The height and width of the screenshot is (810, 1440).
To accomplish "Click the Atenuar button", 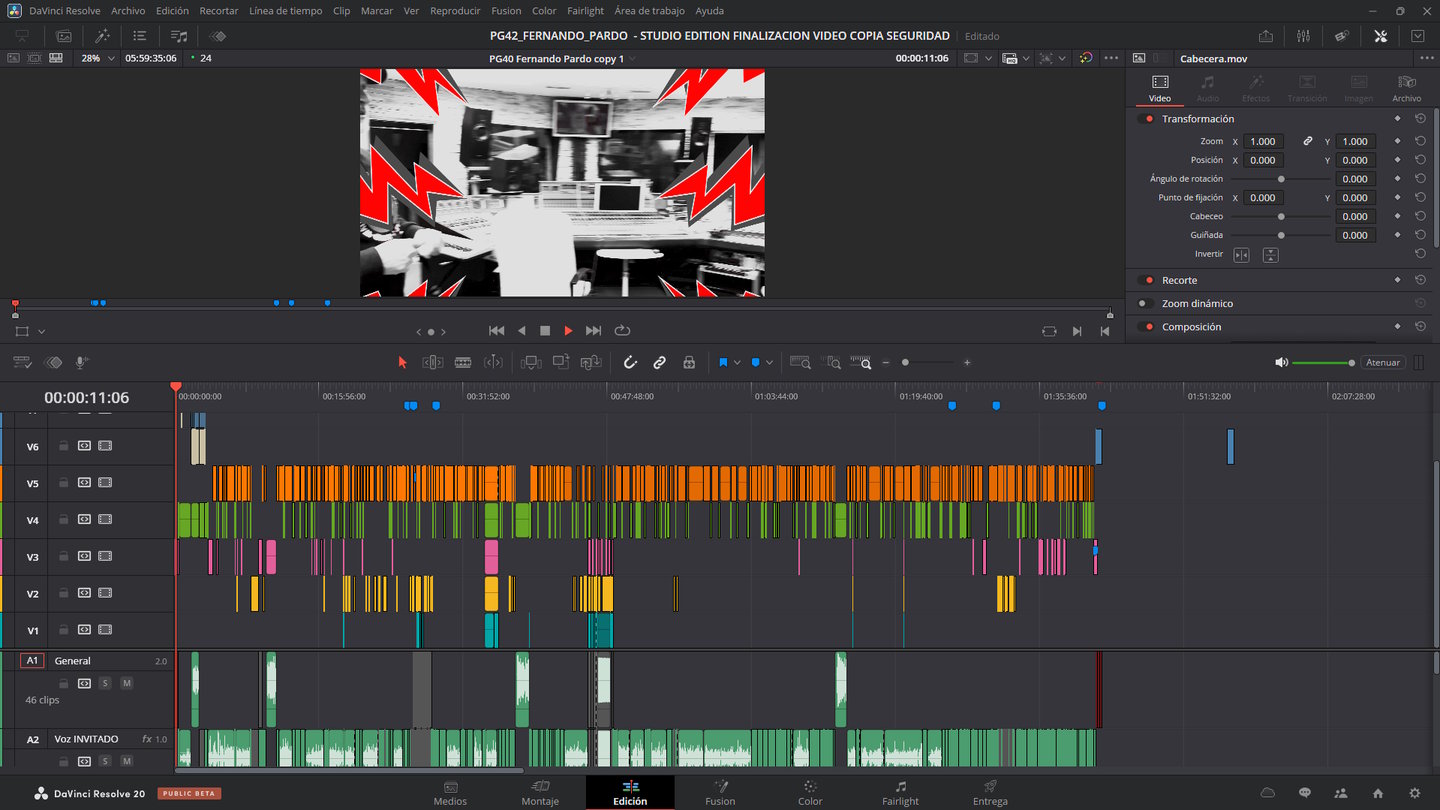I will tap(1383, 363).
